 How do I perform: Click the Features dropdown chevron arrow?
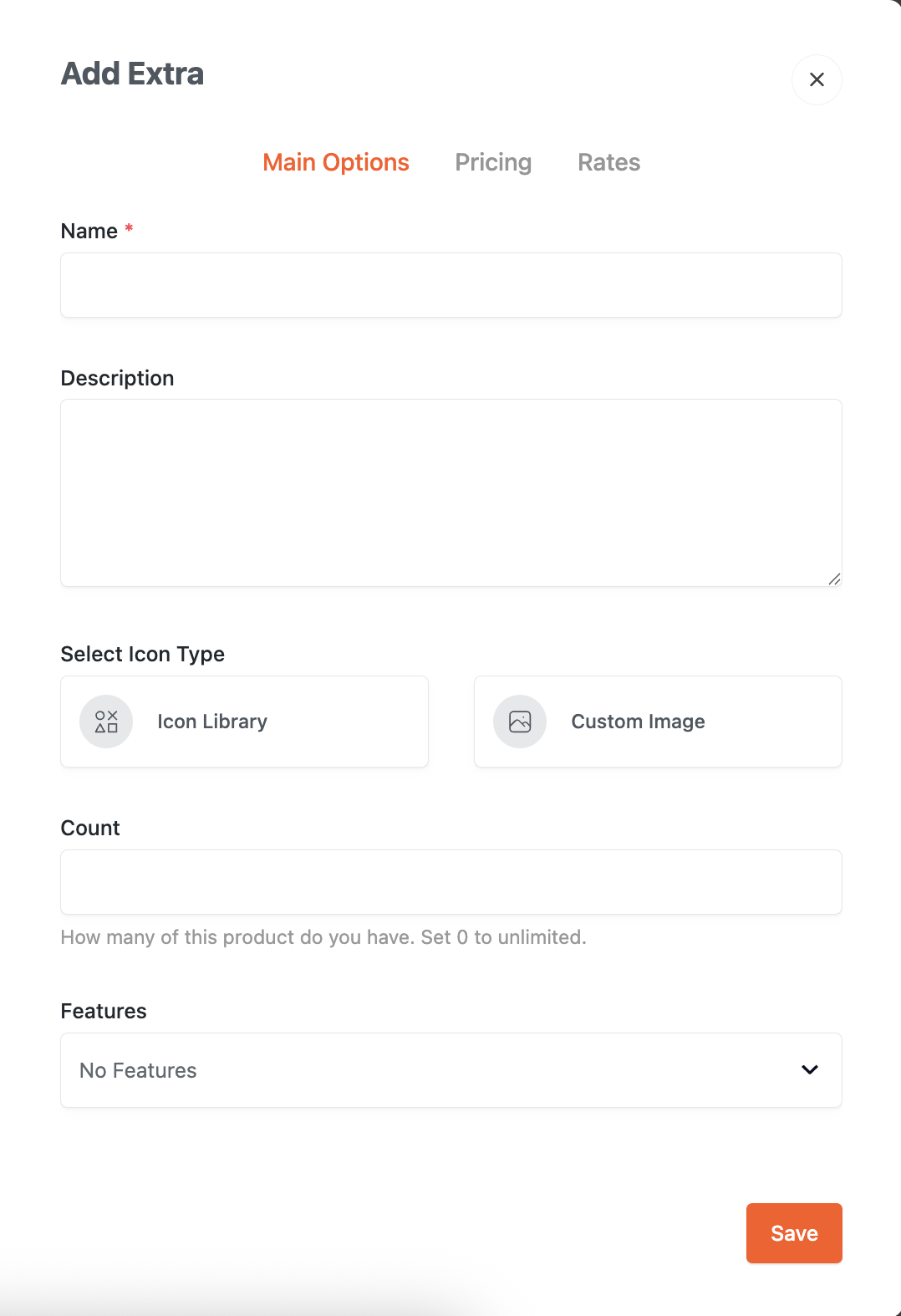pyautogui.click(x=809, y=1069)
